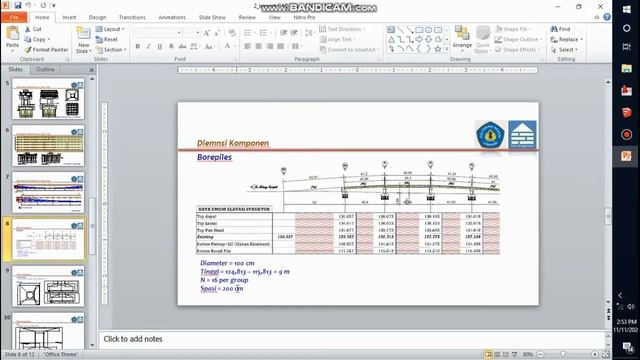The image size is (640, 360).
Task: Toggle text Shadow formatting
Action: (171, 46)
